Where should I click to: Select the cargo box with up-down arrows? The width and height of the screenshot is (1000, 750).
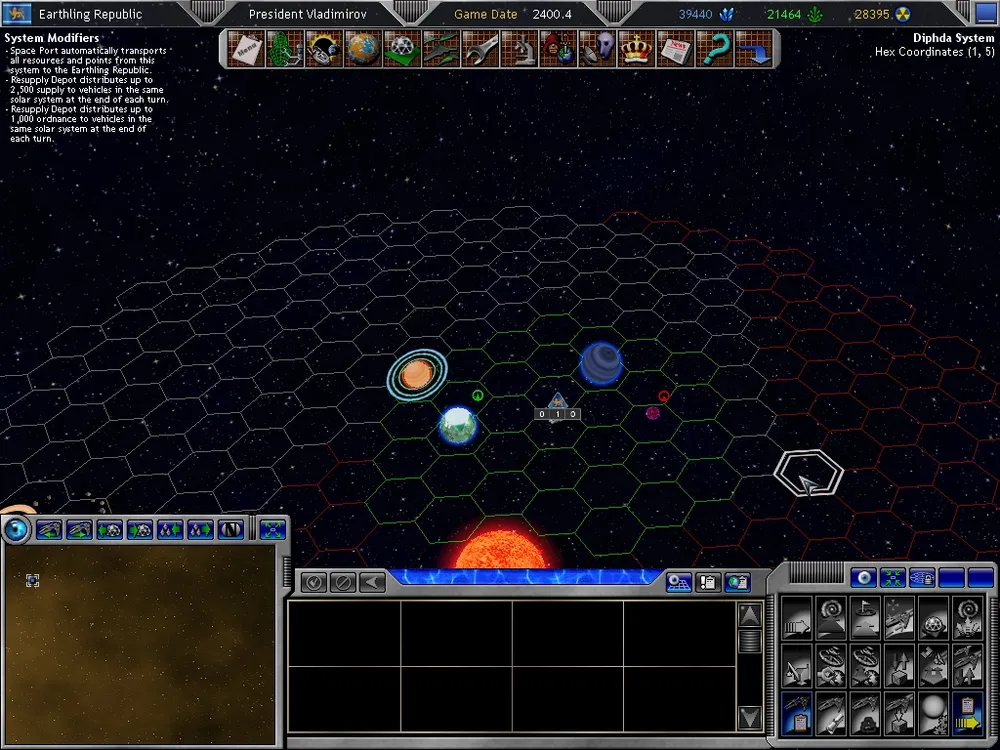coord(899,665)
